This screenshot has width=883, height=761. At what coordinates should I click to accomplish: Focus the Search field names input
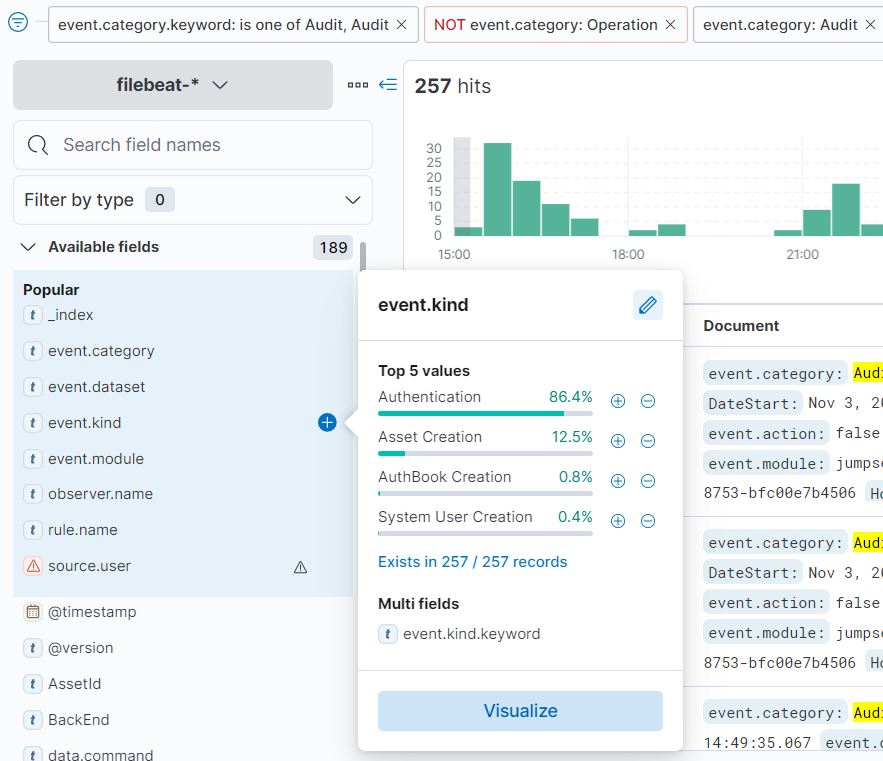click(x=193, y=145)
